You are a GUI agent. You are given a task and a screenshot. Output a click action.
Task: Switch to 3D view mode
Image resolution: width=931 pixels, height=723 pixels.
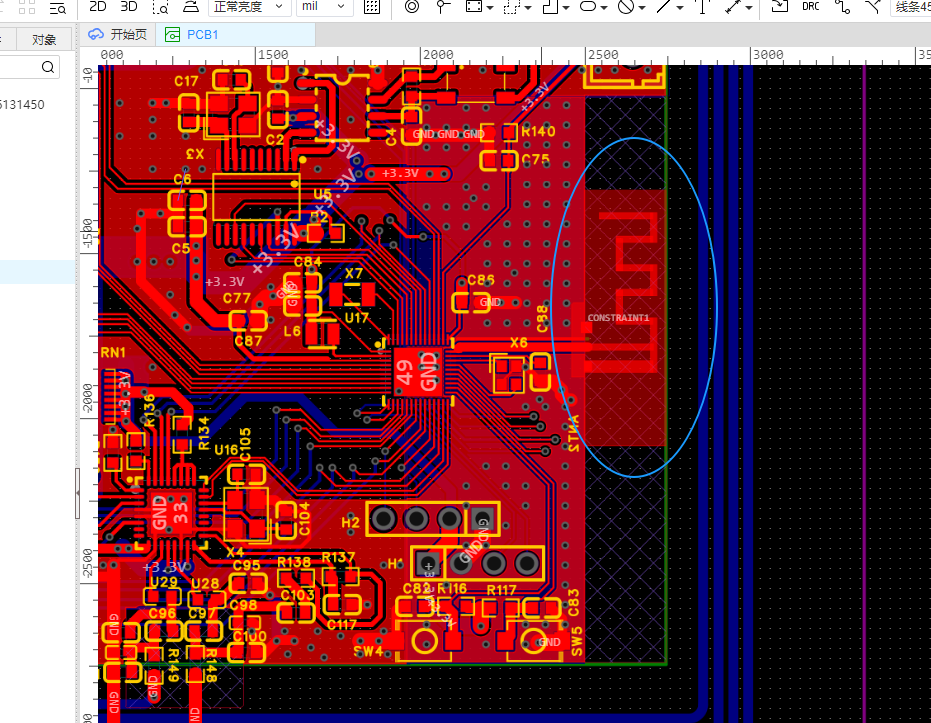(128, 7)
